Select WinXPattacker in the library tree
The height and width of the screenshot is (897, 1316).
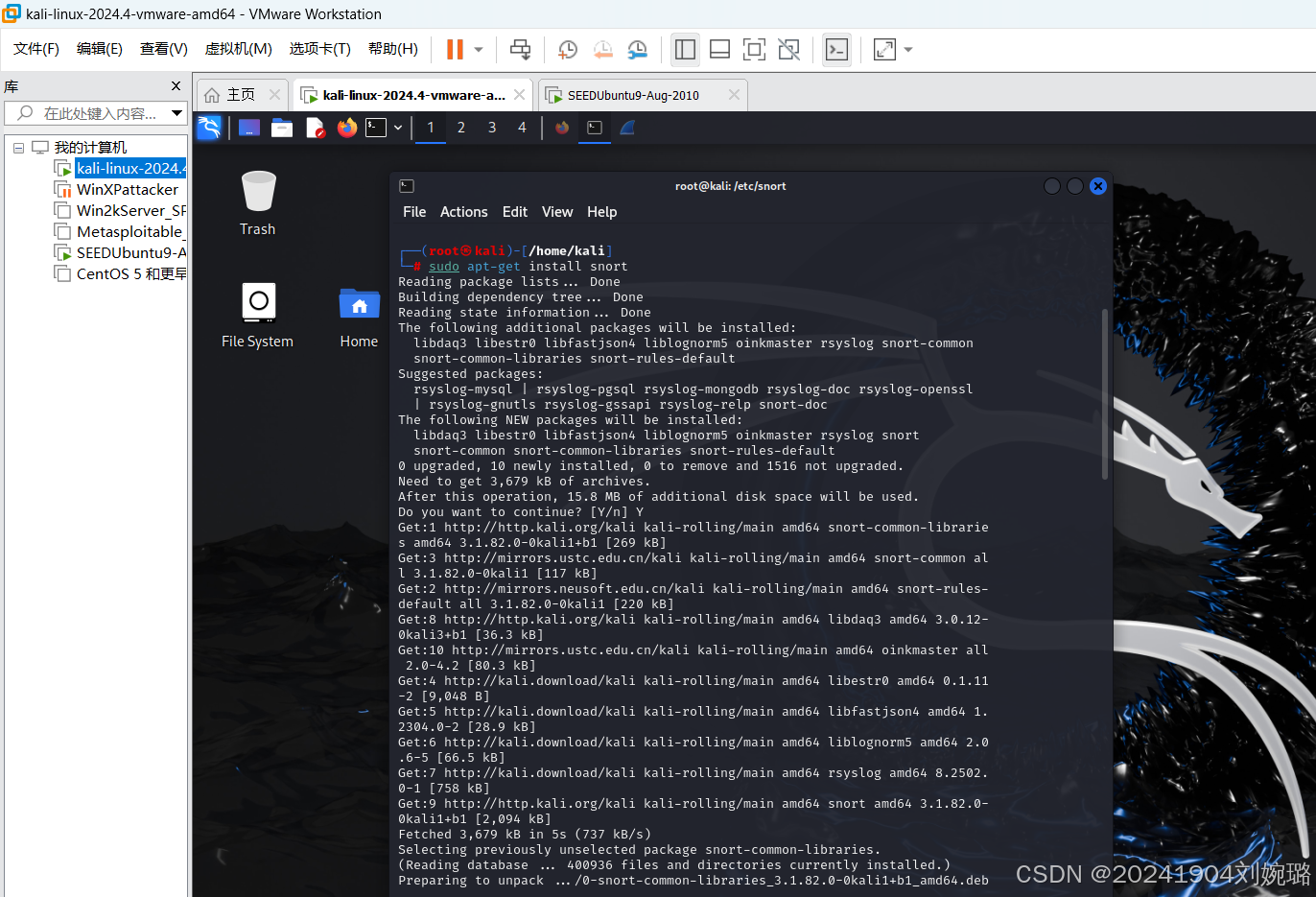(116, 190)
